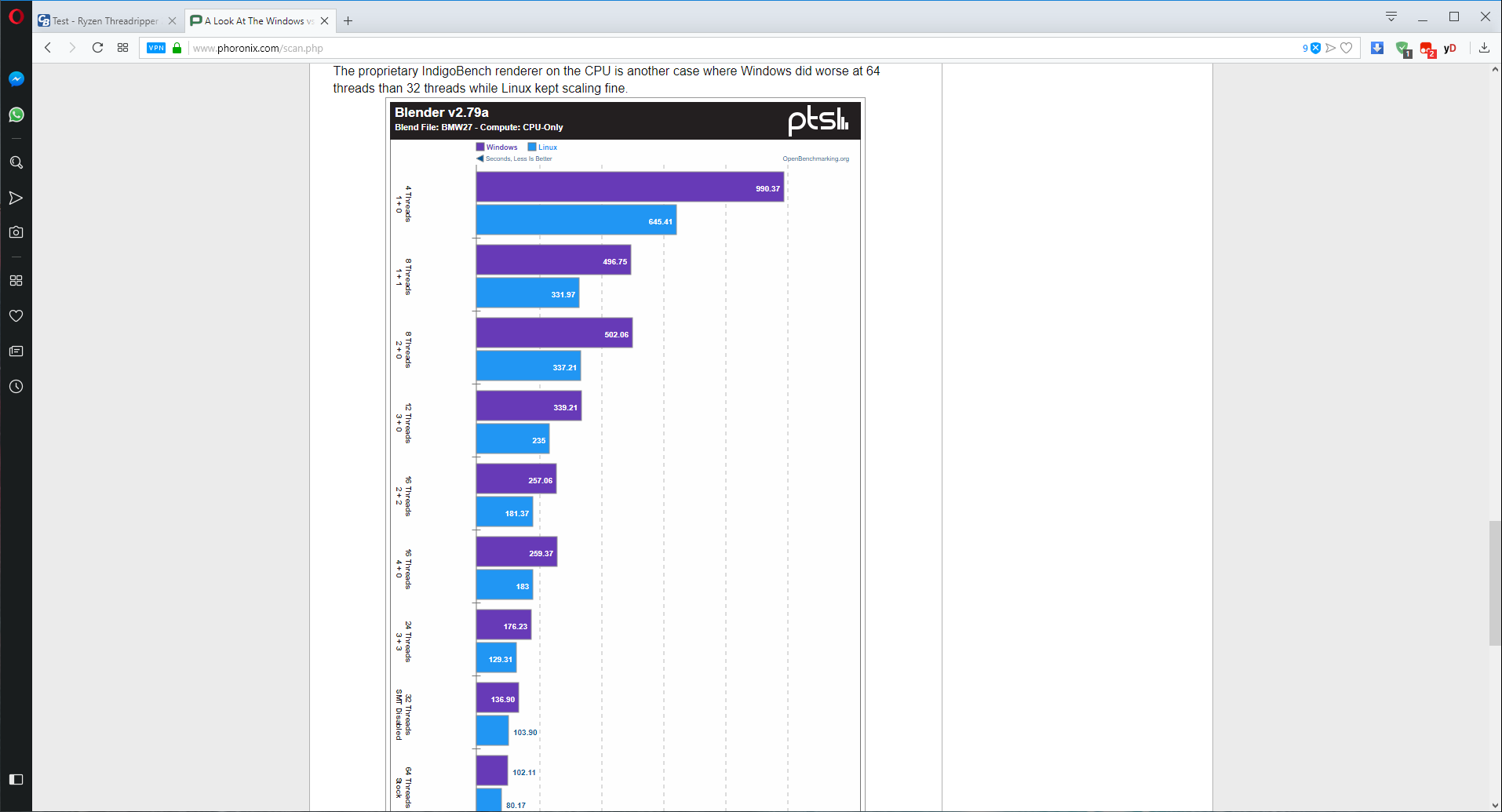Open the blue download extension icon
The image size is (1502, 812).
pyautogui.click(x=1377, y=48)
